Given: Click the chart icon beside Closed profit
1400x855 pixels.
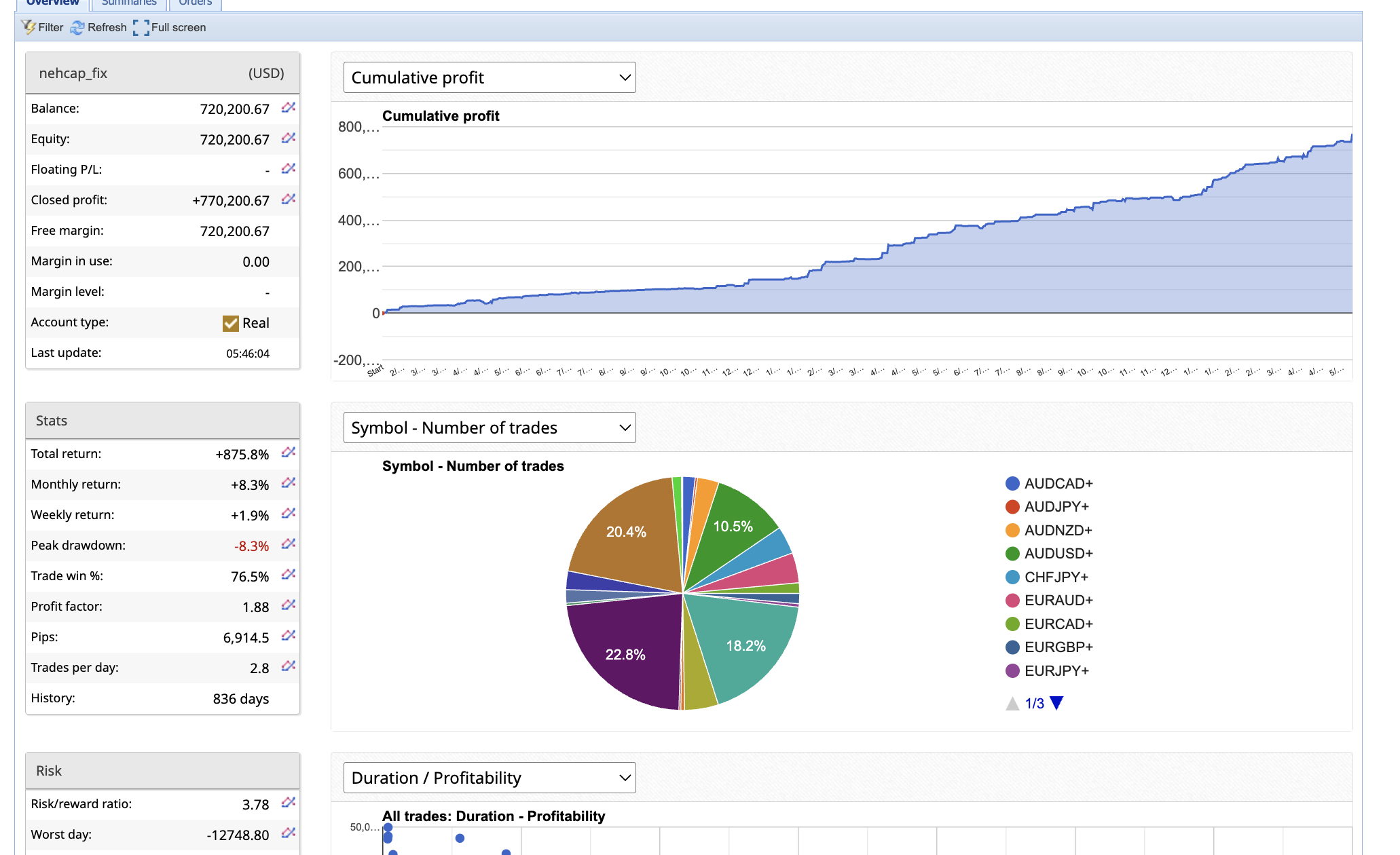Looking at the screenshot, I should pyautogui.click(x=289, y=199).
